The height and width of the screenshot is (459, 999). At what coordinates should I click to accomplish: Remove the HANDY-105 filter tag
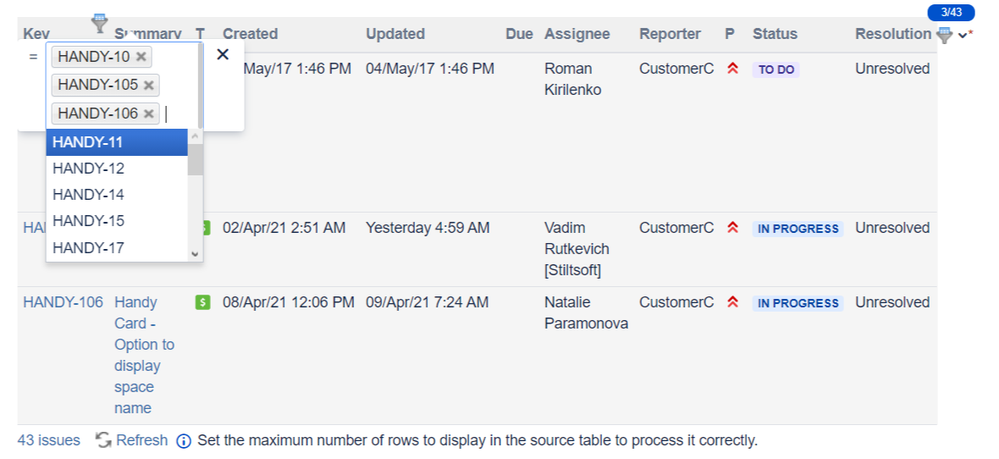click(149, 85)
